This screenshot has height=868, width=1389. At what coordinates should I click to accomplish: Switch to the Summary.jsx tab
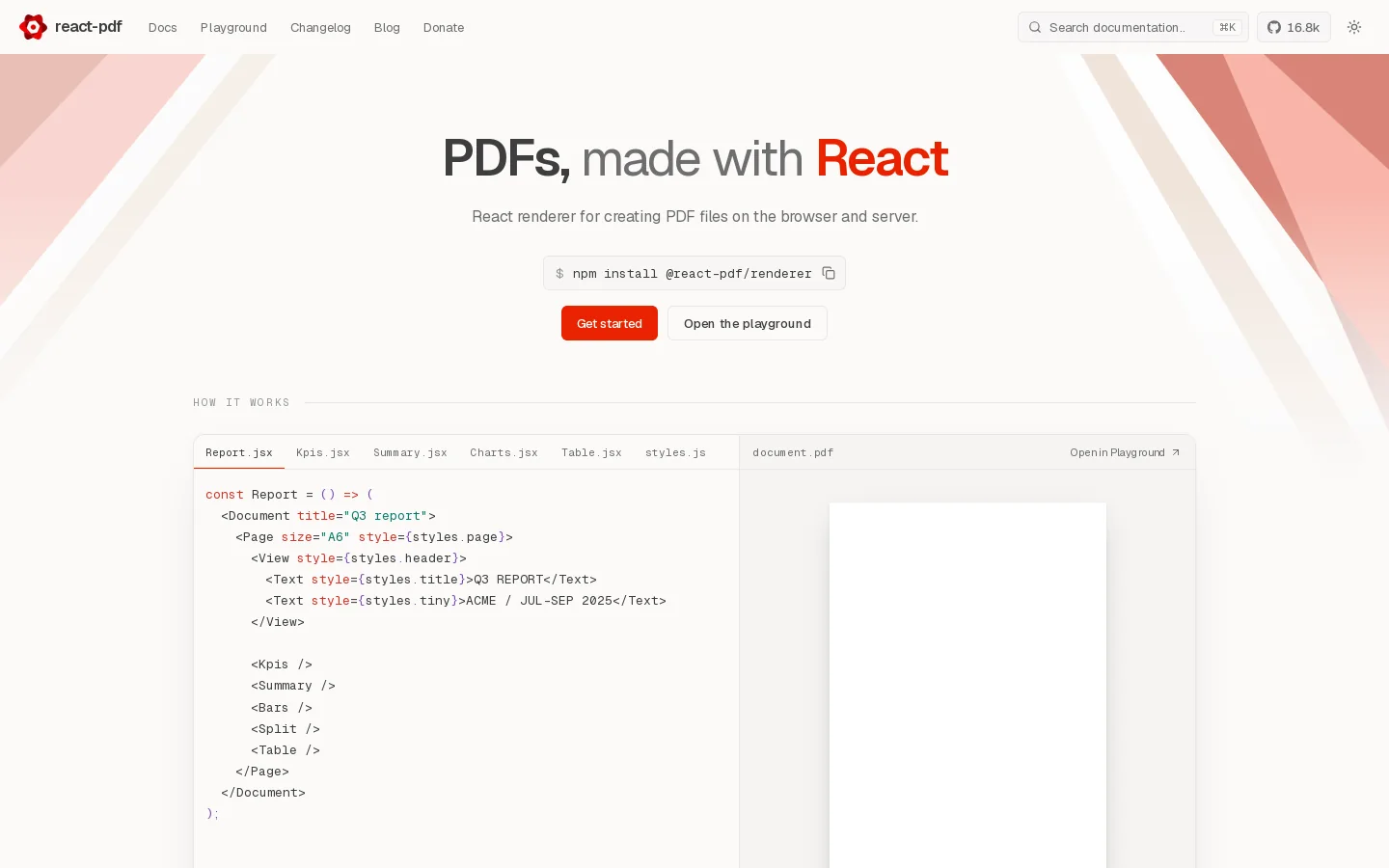[410, 452]
